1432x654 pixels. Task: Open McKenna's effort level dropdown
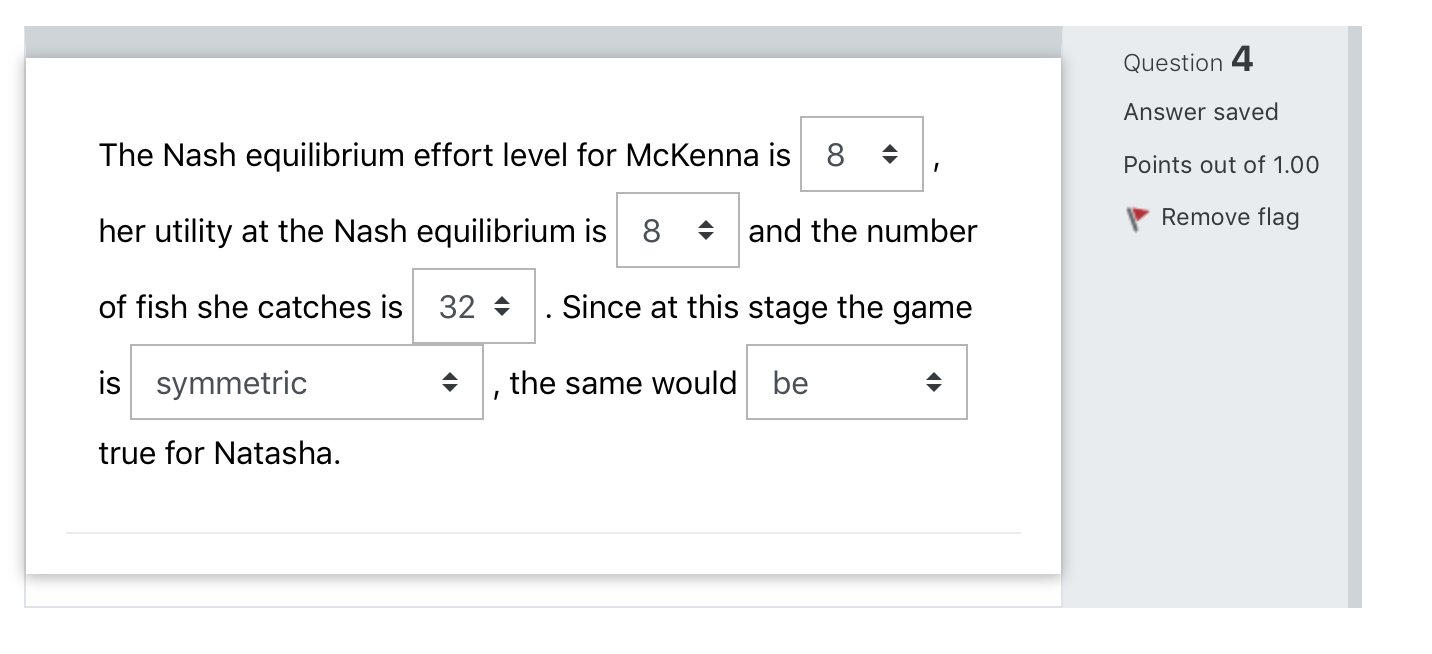pyautogui.click(x=861, y=155)
